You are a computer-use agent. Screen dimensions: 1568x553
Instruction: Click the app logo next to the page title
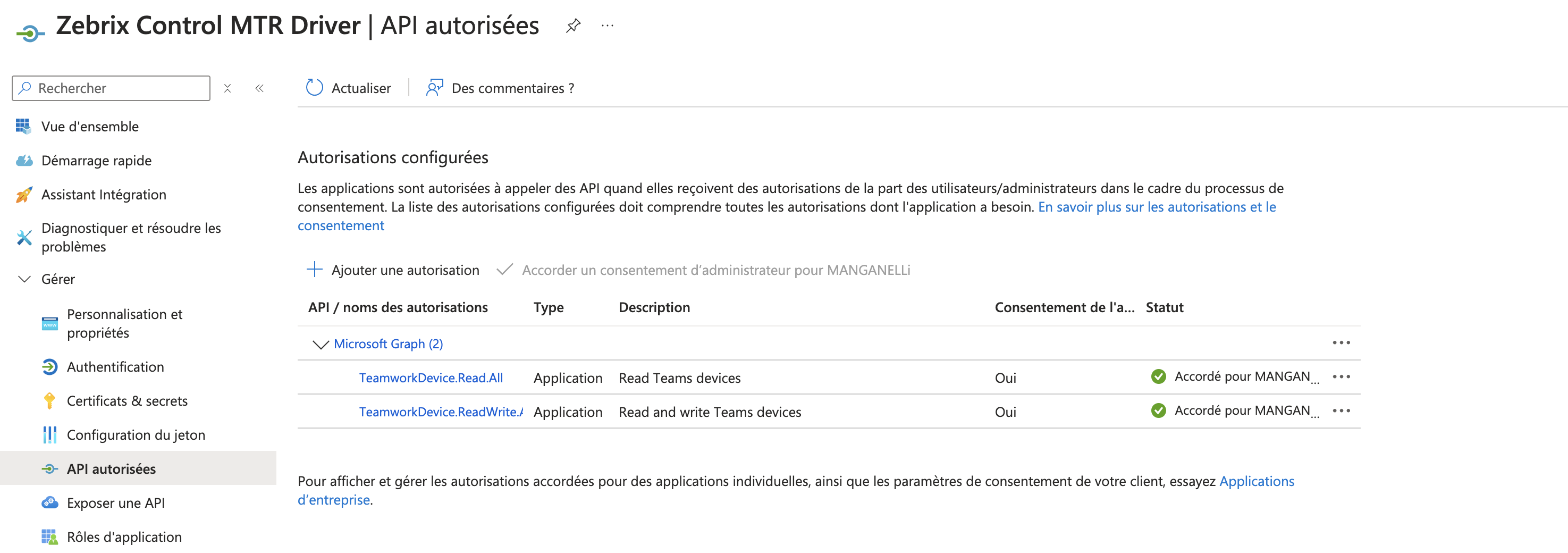click(30, 33)
